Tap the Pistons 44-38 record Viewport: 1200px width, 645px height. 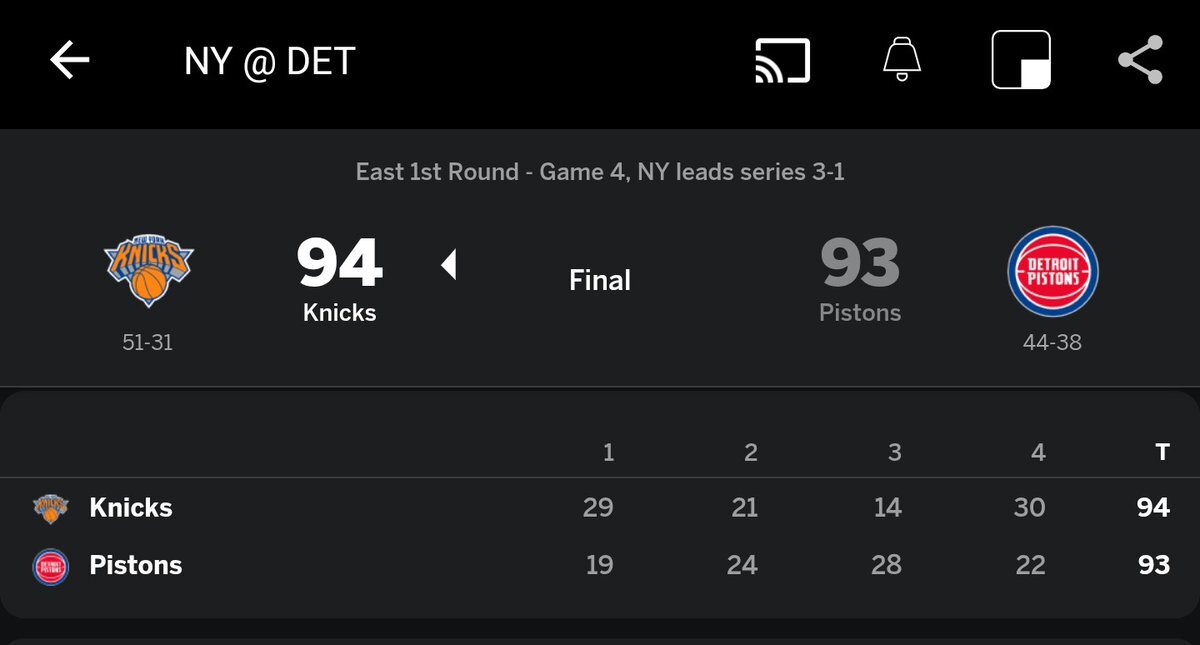tap(1052, 342)
